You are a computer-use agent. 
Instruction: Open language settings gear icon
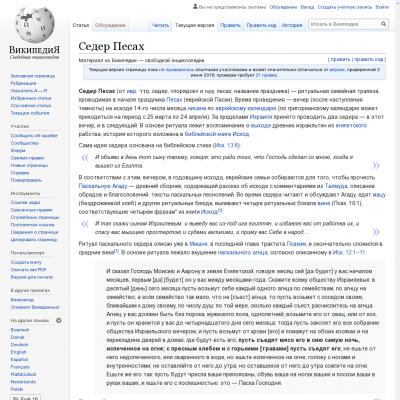coord(59,320)
